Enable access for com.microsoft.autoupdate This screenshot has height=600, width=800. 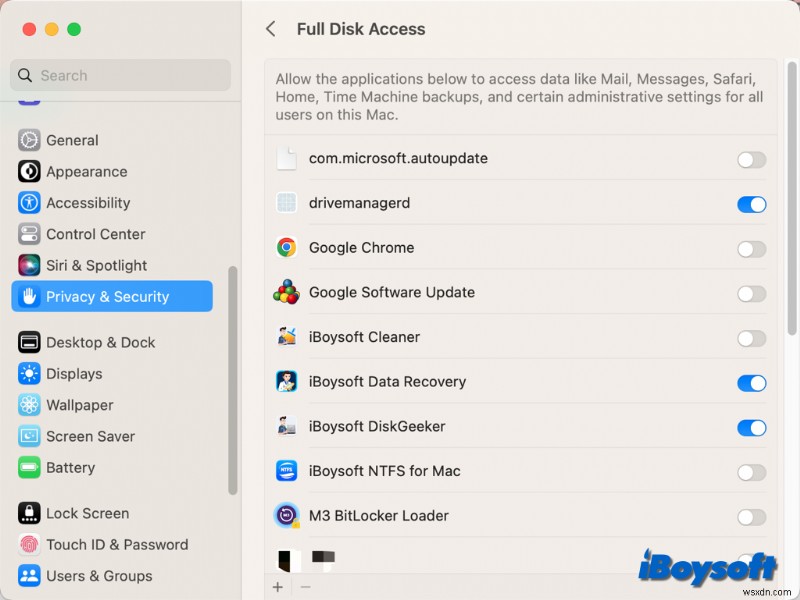[752, 160]
